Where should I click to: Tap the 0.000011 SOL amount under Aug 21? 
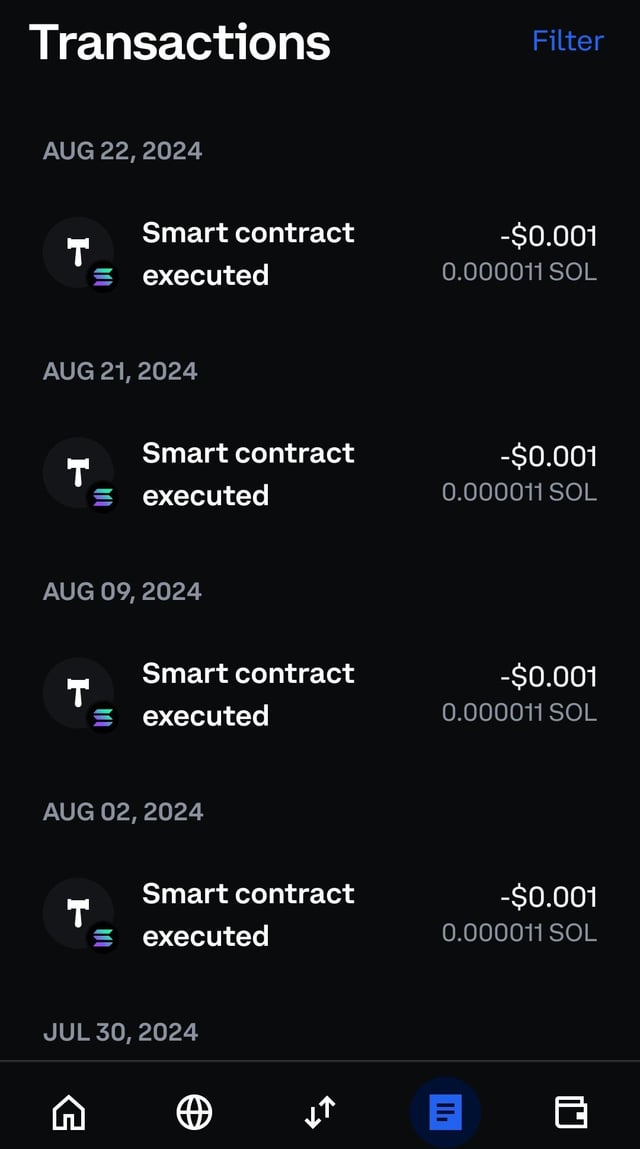pos(519,492)
